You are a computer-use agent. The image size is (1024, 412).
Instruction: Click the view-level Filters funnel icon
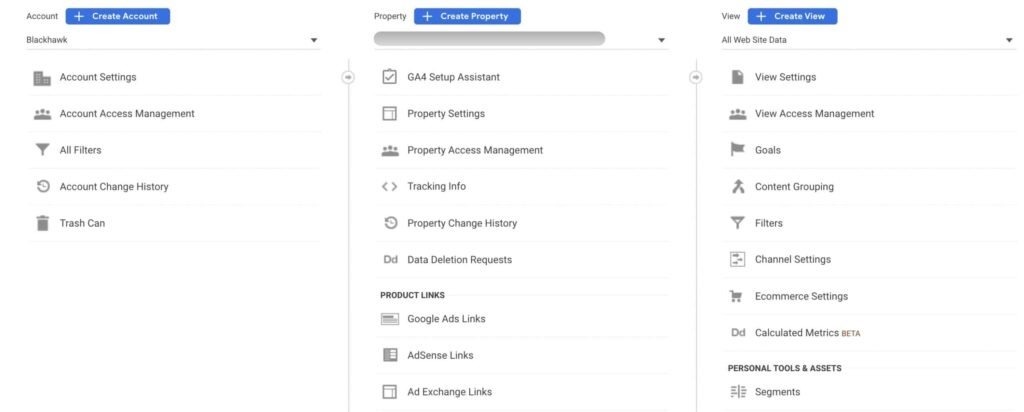(737, 223)
